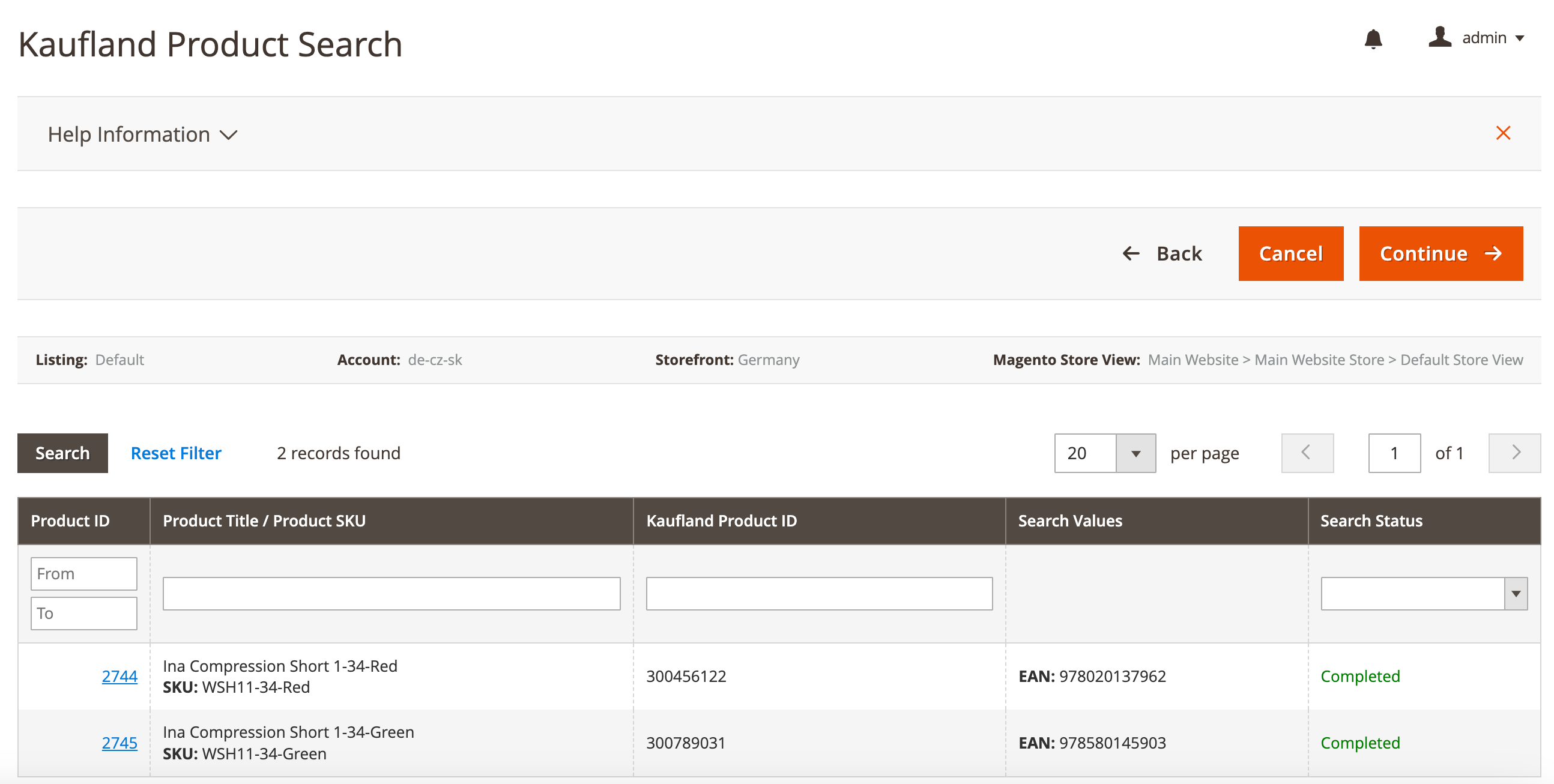Viewport: 1554px width, 784px height.
Task: Click the Reset Filter link
Action: coord(175,453)
